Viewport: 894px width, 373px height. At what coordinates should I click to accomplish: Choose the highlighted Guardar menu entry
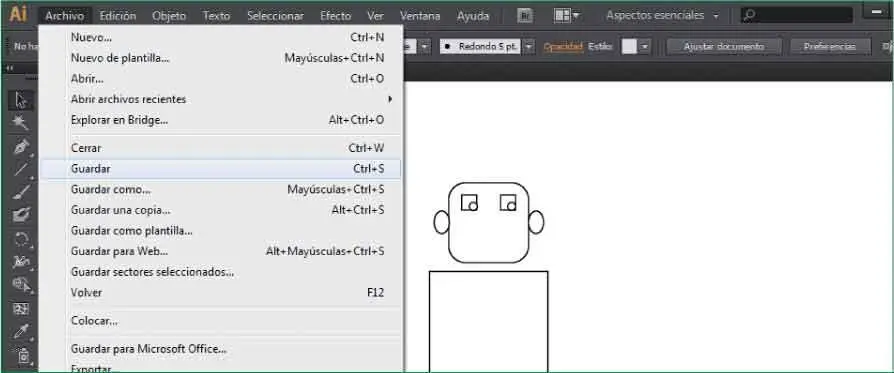(x=220, y=169)
